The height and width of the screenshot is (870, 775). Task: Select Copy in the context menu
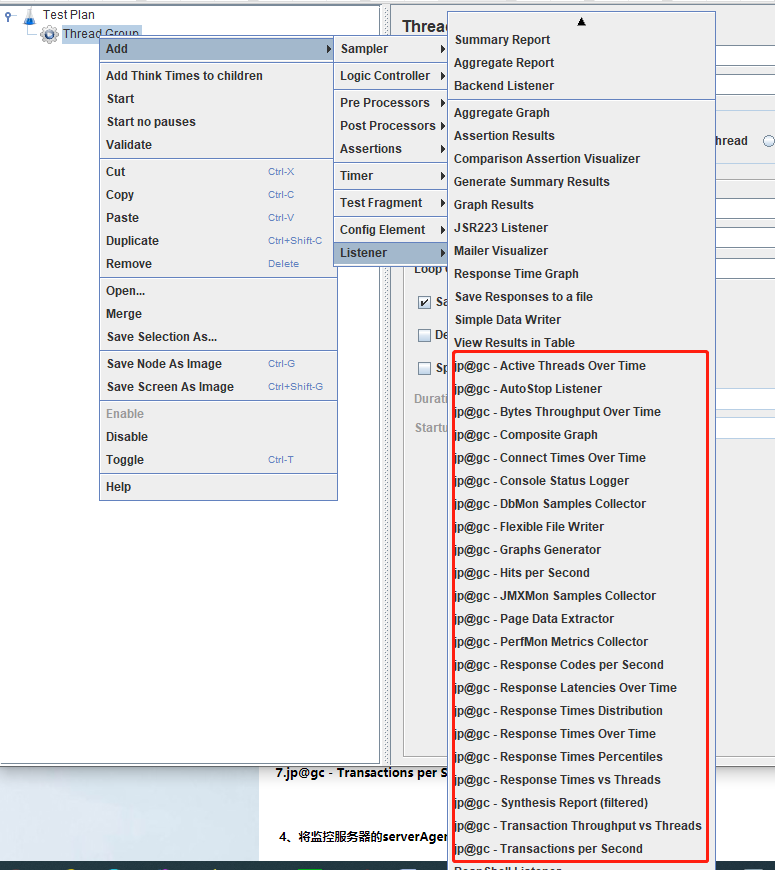218,195
